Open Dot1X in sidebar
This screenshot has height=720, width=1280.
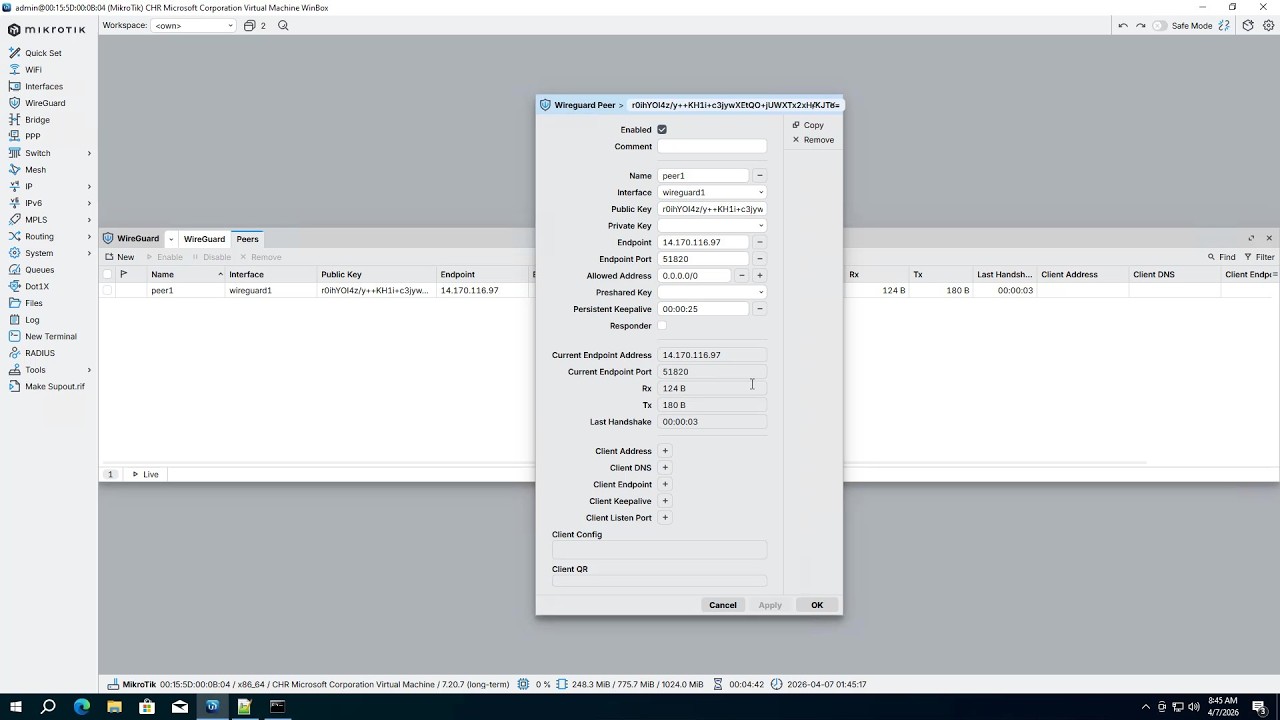tap(37, 286)
